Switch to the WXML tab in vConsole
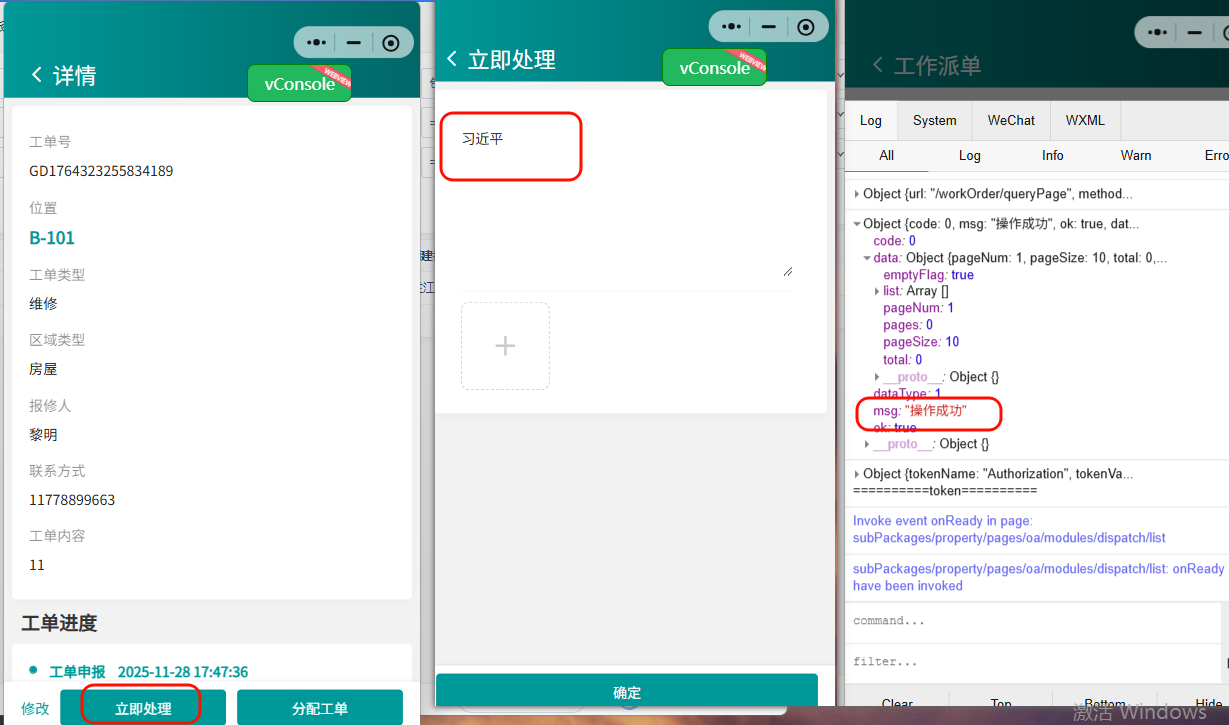Image resolution: width=1229 pixels, height=725 pixels. click(x=1084, y=120)
